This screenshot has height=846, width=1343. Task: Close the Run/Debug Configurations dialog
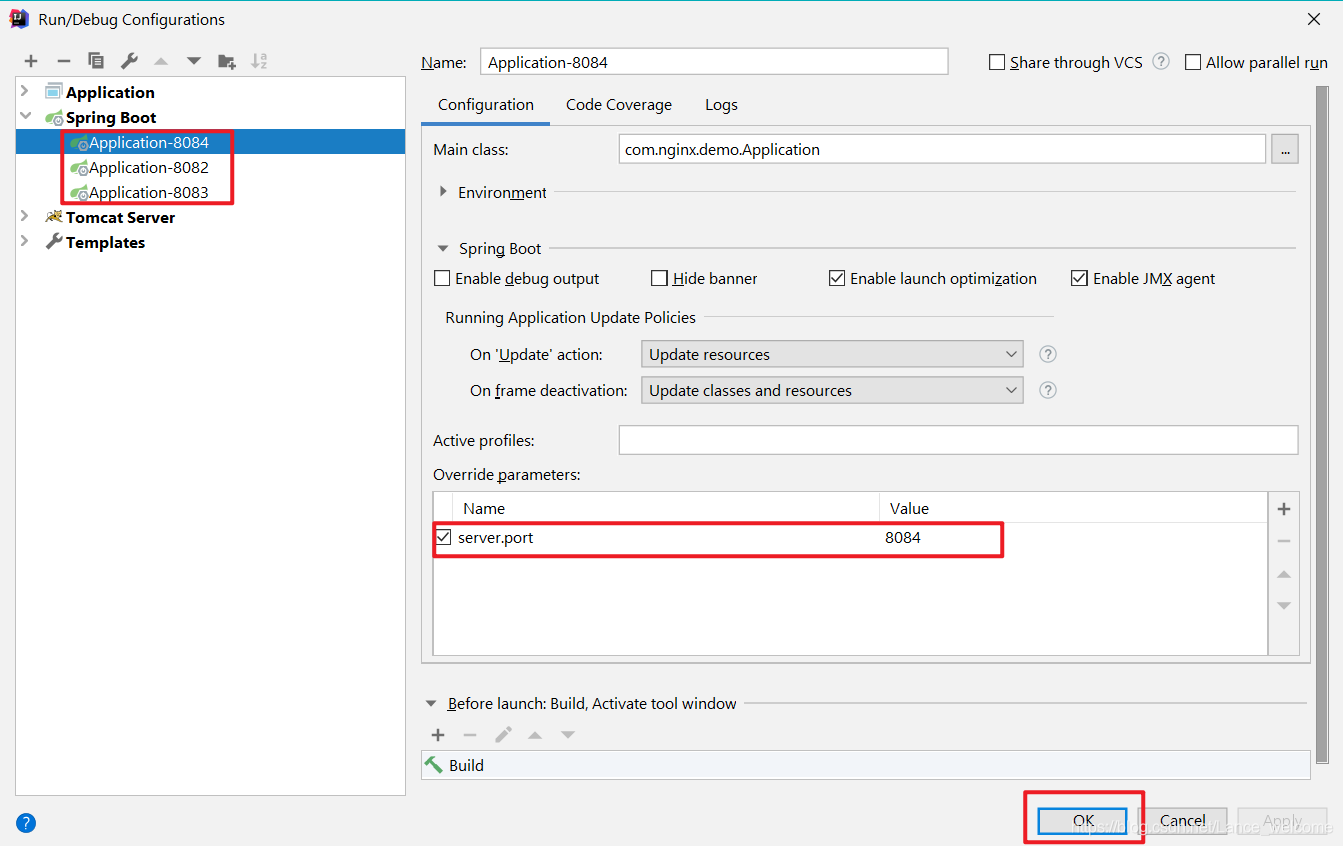(x=1313, y=19)
